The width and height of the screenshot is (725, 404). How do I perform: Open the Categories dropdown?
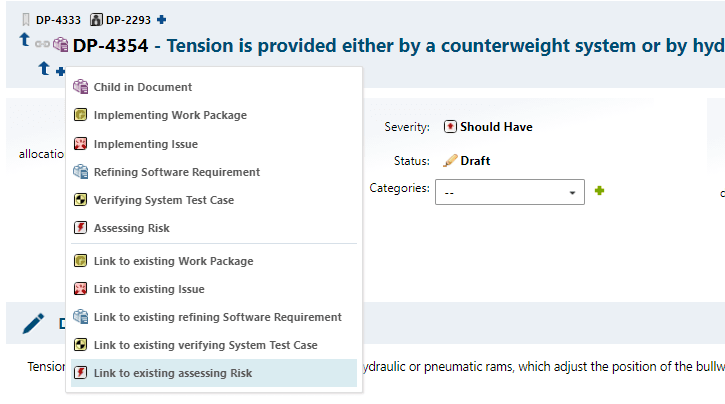point(510,192)
